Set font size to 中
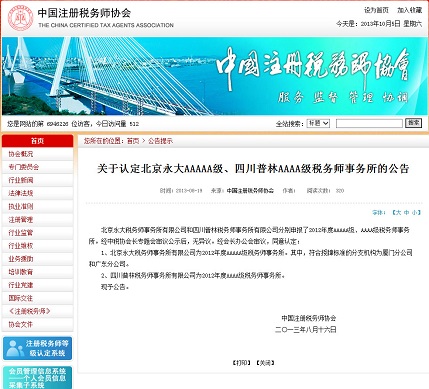Image resolution: width=429 pixels, height=389 pixels. (406, 212)
